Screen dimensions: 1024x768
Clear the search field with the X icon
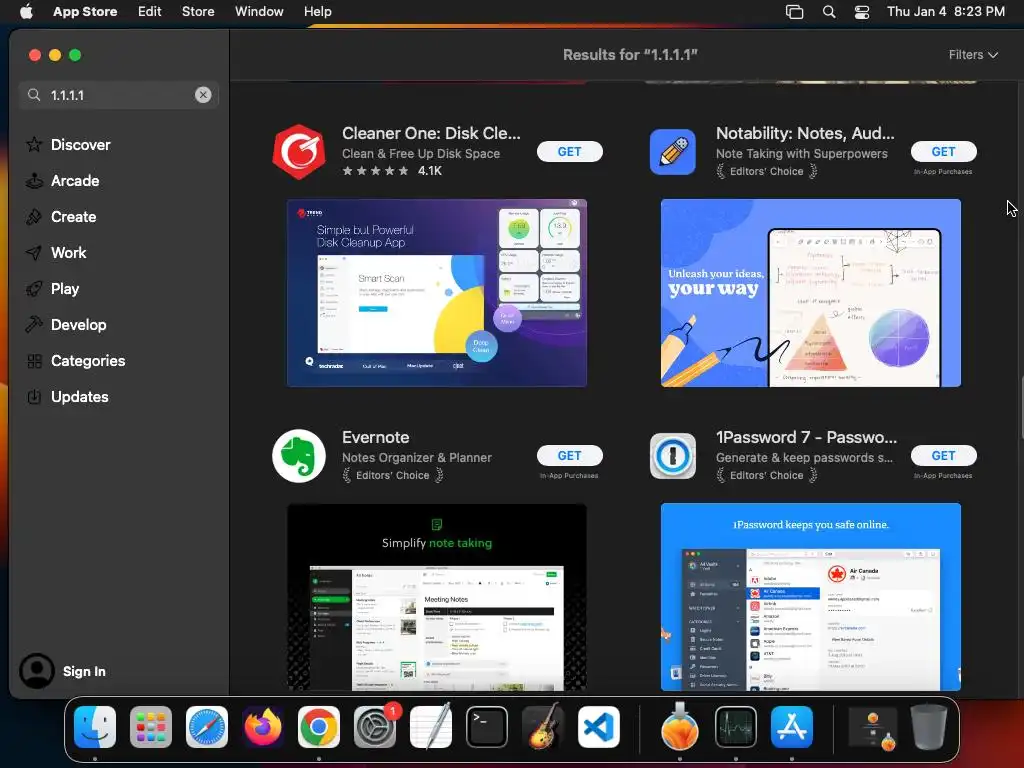pyautogui.click(x=203, y=95)
